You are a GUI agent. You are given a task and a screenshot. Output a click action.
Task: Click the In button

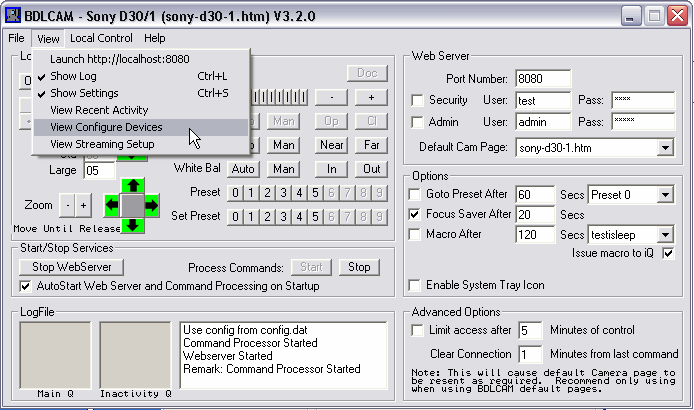332,169
